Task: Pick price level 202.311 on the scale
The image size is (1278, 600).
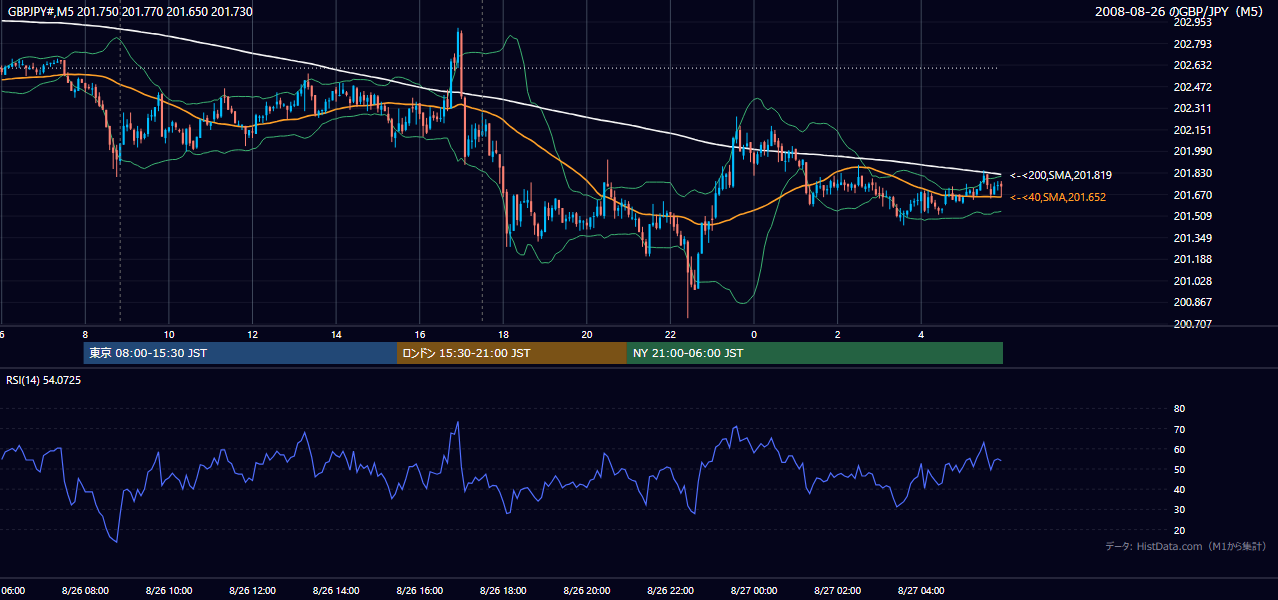Action: pos(1193,108)
